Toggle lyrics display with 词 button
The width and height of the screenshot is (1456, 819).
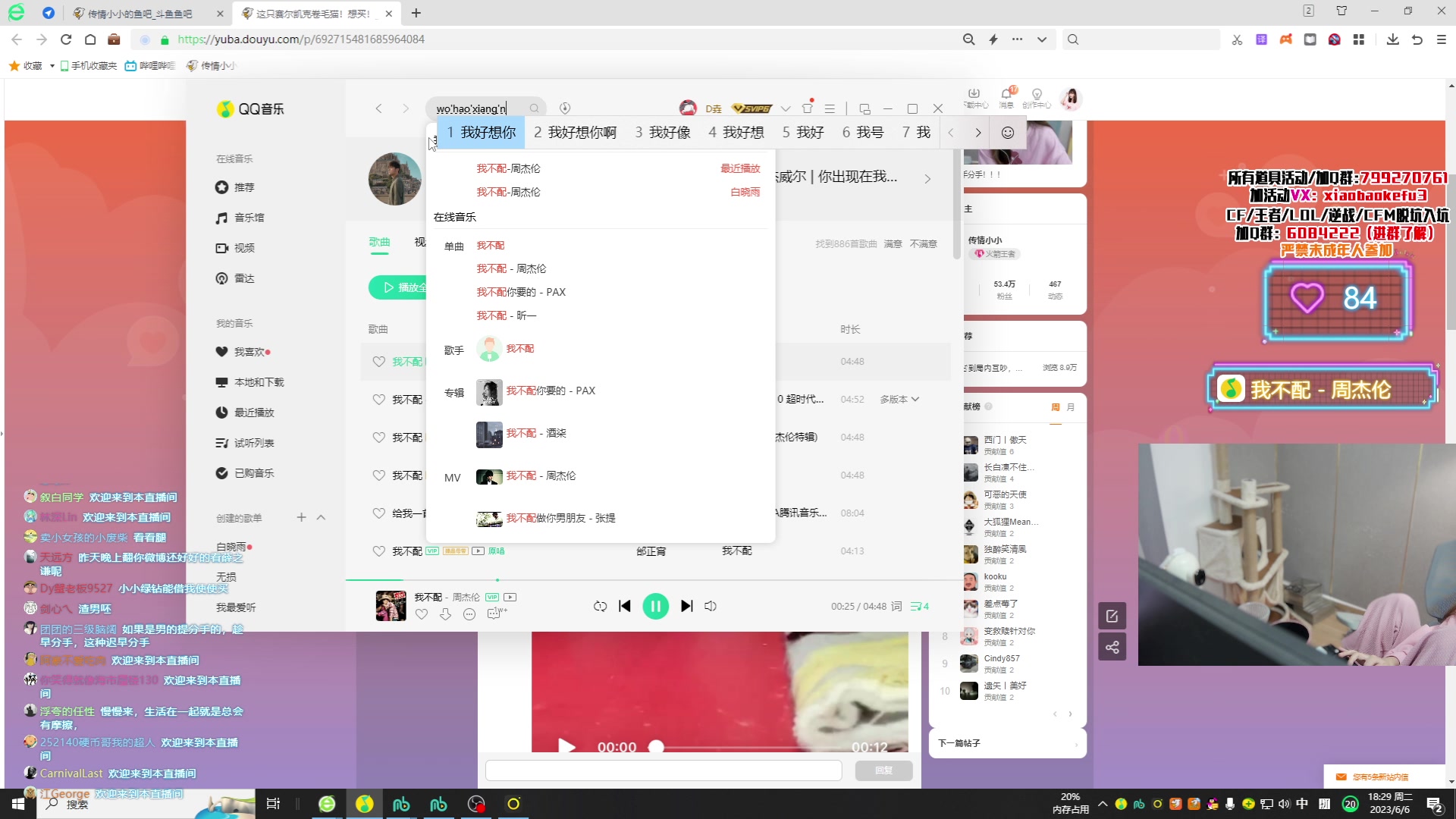pos(896,606)
